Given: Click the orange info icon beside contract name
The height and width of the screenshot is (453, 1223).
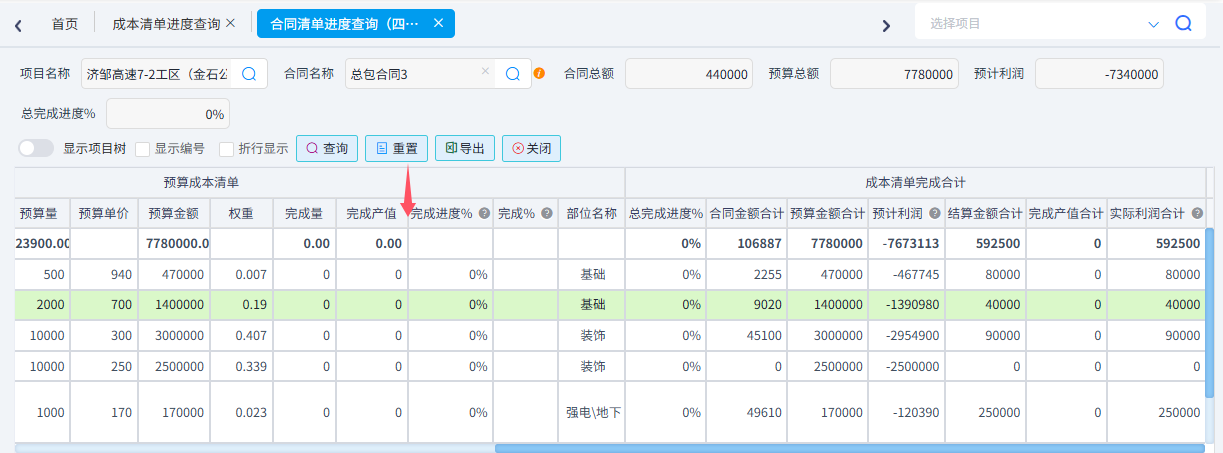Looking at the screenshot, I should point(540,73).
